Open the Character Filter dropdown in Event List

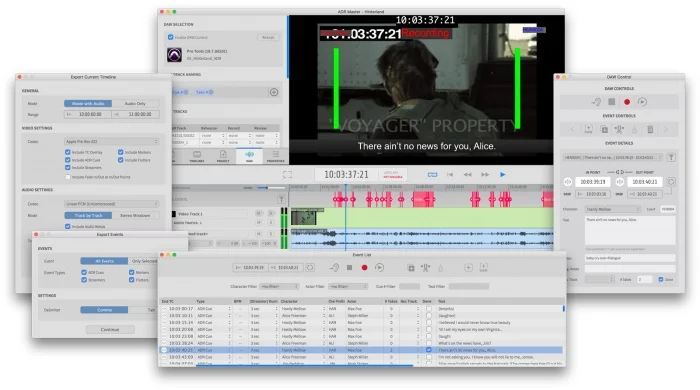pos(279,286)
